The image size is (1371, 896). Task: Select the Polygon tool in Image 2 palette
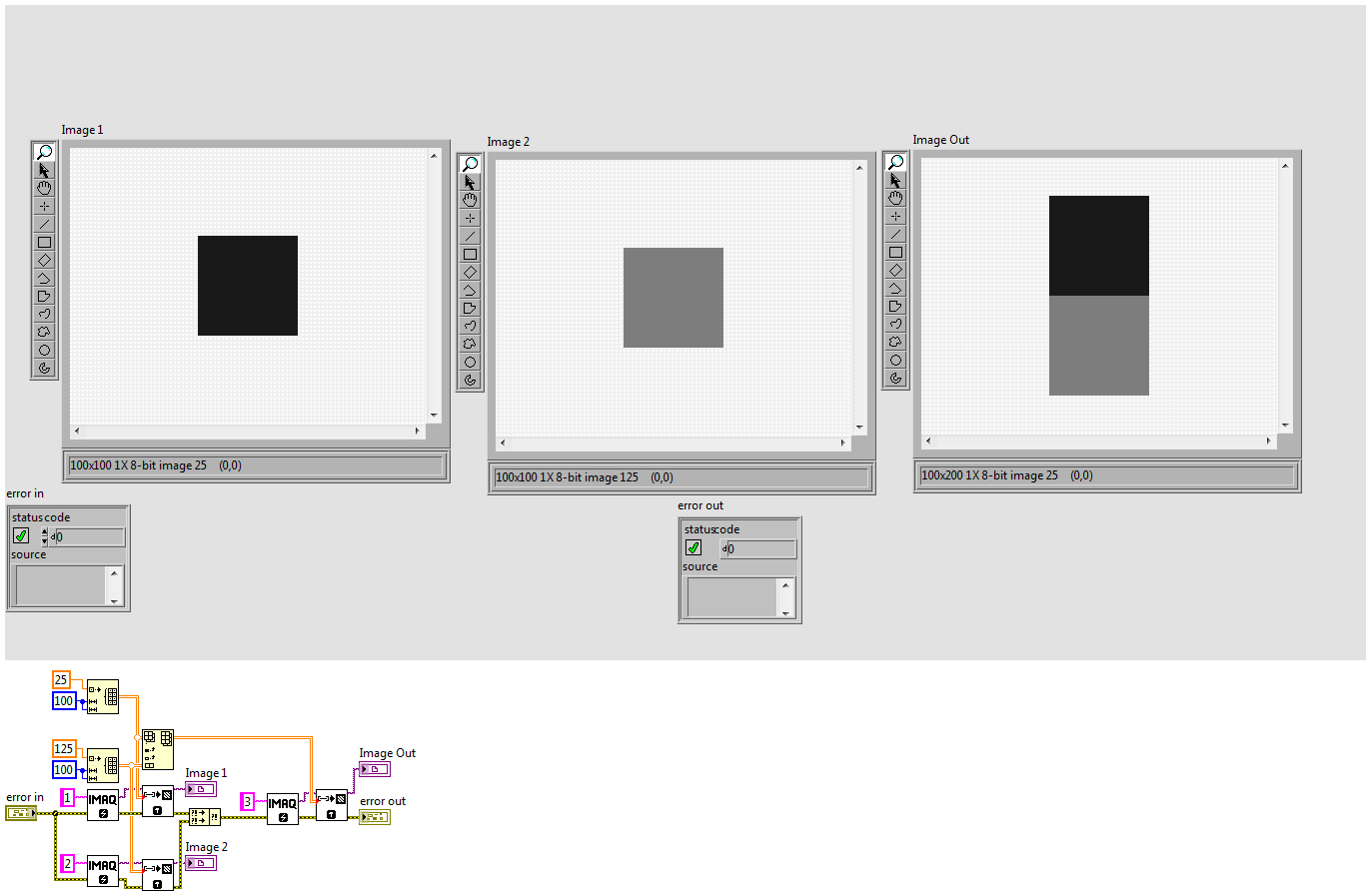470,308
